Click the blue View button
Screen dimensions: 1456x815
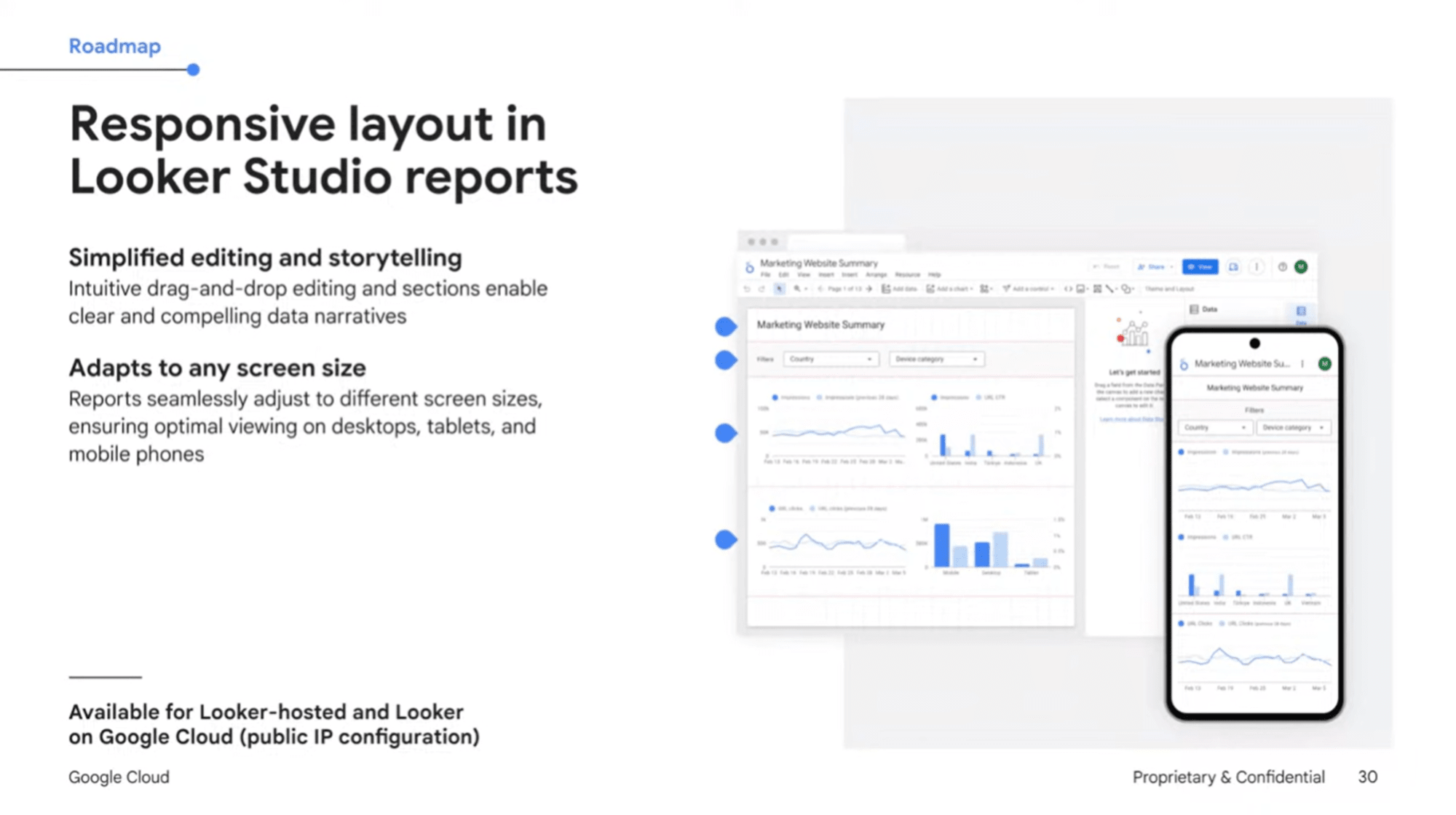[1200, 267]
